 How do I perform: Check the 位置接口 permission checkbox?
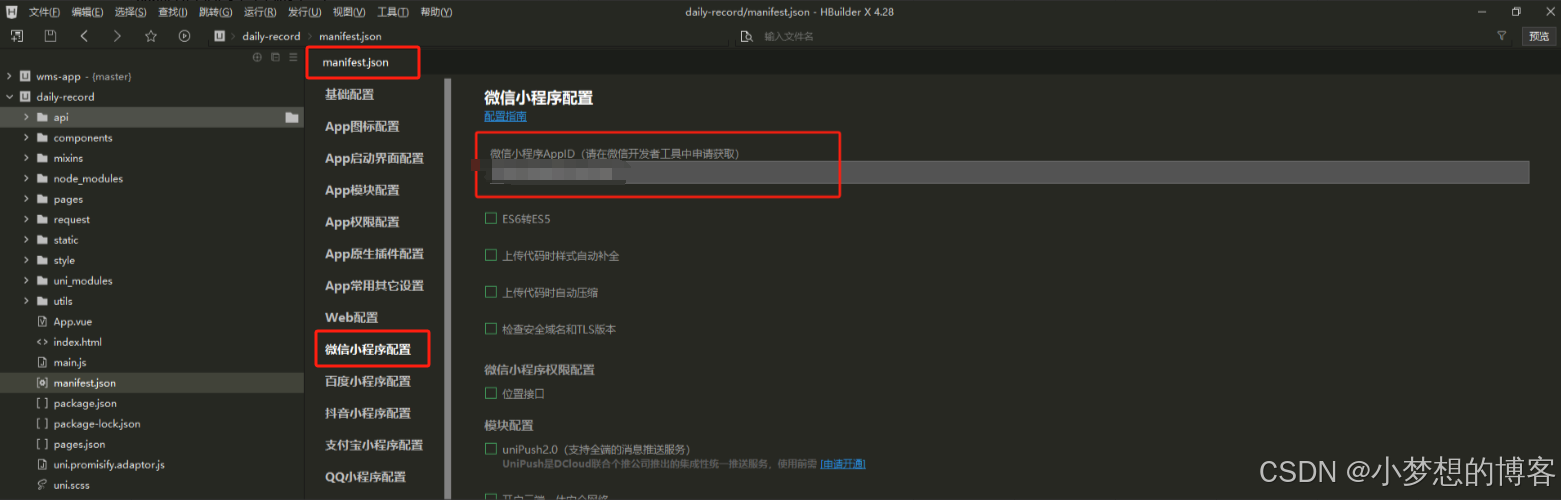point(491,393)
